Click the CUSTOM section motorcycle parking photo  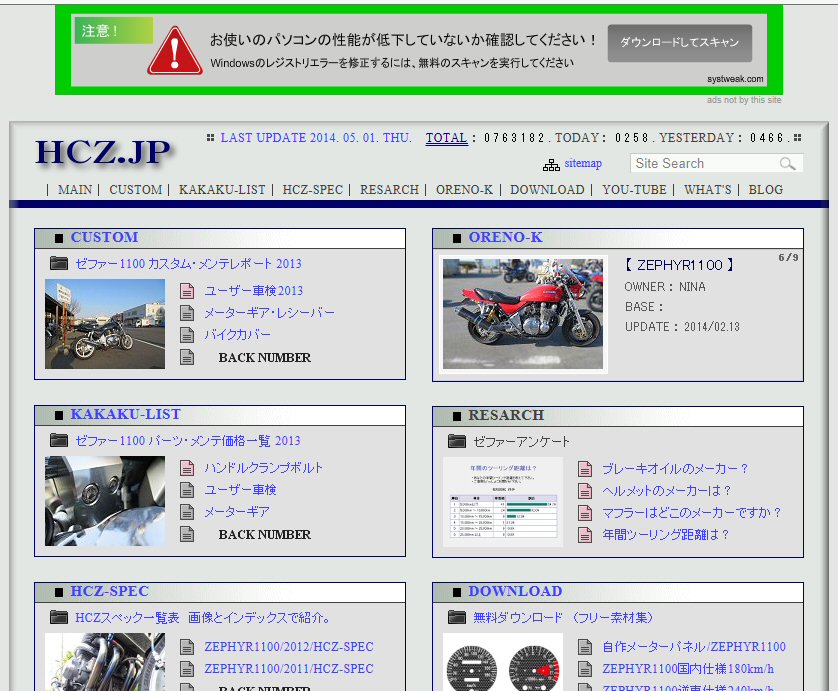click(x=105, y=324)
